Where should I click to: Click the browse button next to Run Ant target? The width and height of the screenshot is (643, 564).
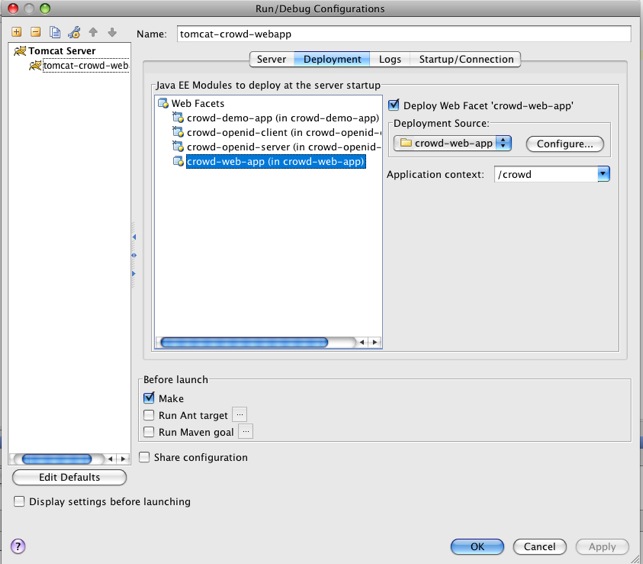point(239,415)
